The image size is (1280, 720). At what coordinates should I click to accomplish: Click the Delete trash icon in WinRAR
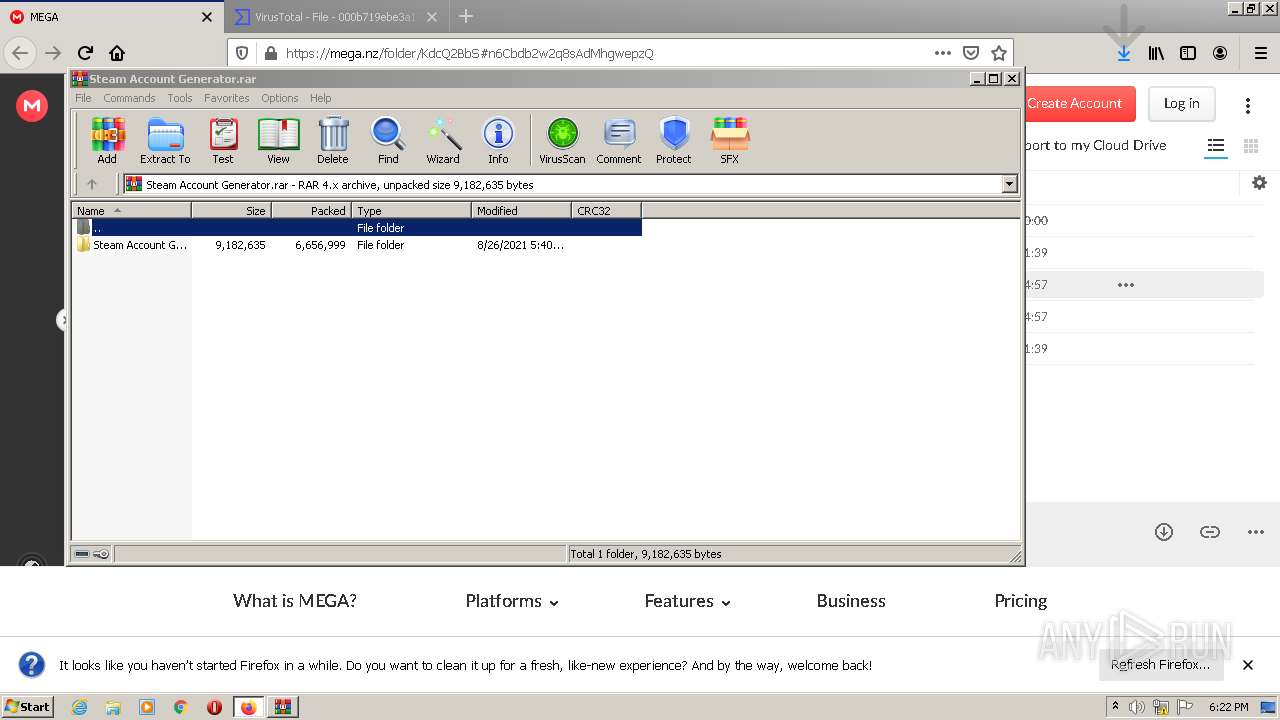pos(333,140)
